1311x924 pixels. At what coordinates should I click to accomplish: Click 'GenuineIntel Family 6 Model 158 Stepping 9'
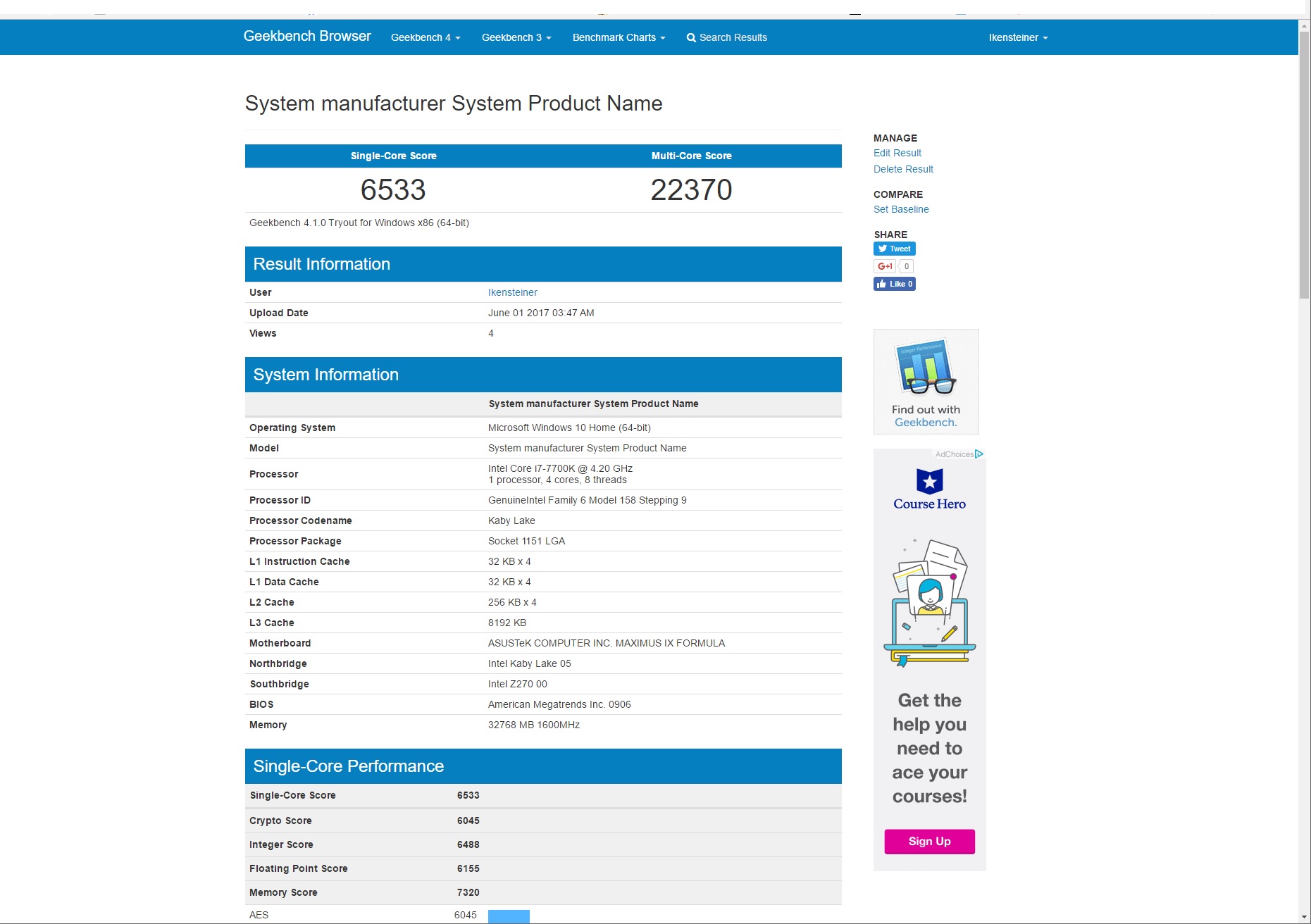click(588, 500)
